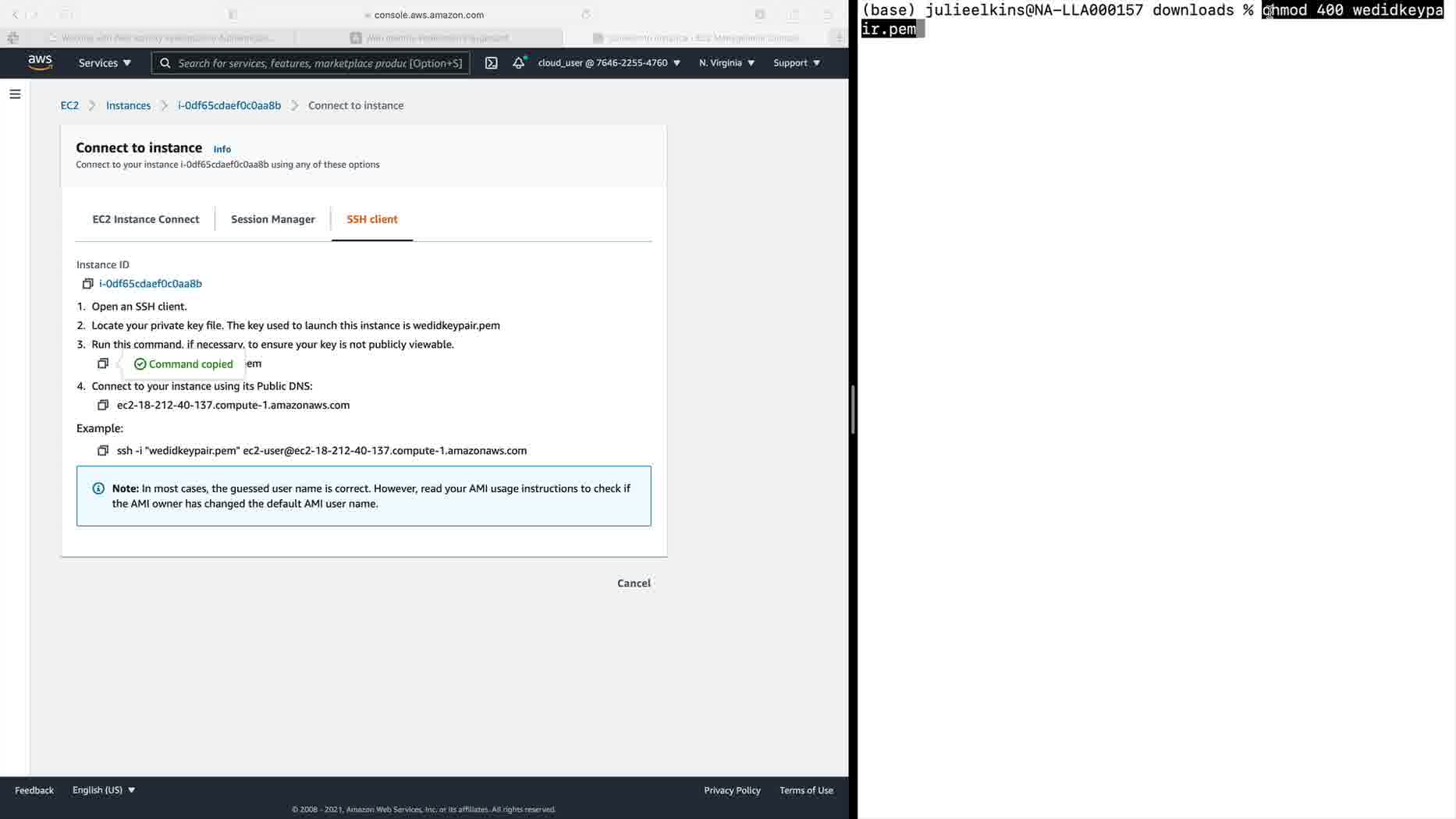Open the Terms of Use link
This screenshot has height=819, width=1456.
click(806, 790)
